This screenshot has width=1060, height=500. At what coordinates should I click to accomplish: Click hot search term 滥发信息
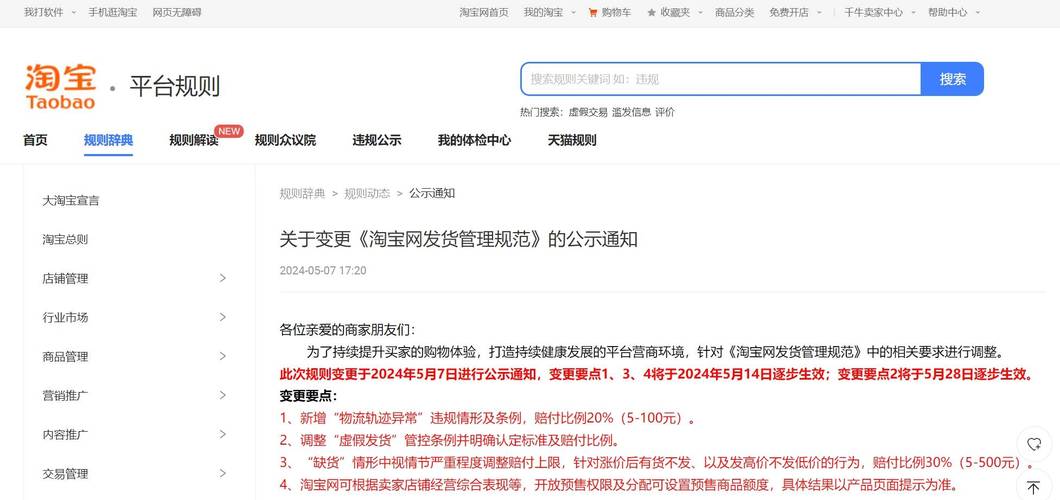(x=631, y=112)
